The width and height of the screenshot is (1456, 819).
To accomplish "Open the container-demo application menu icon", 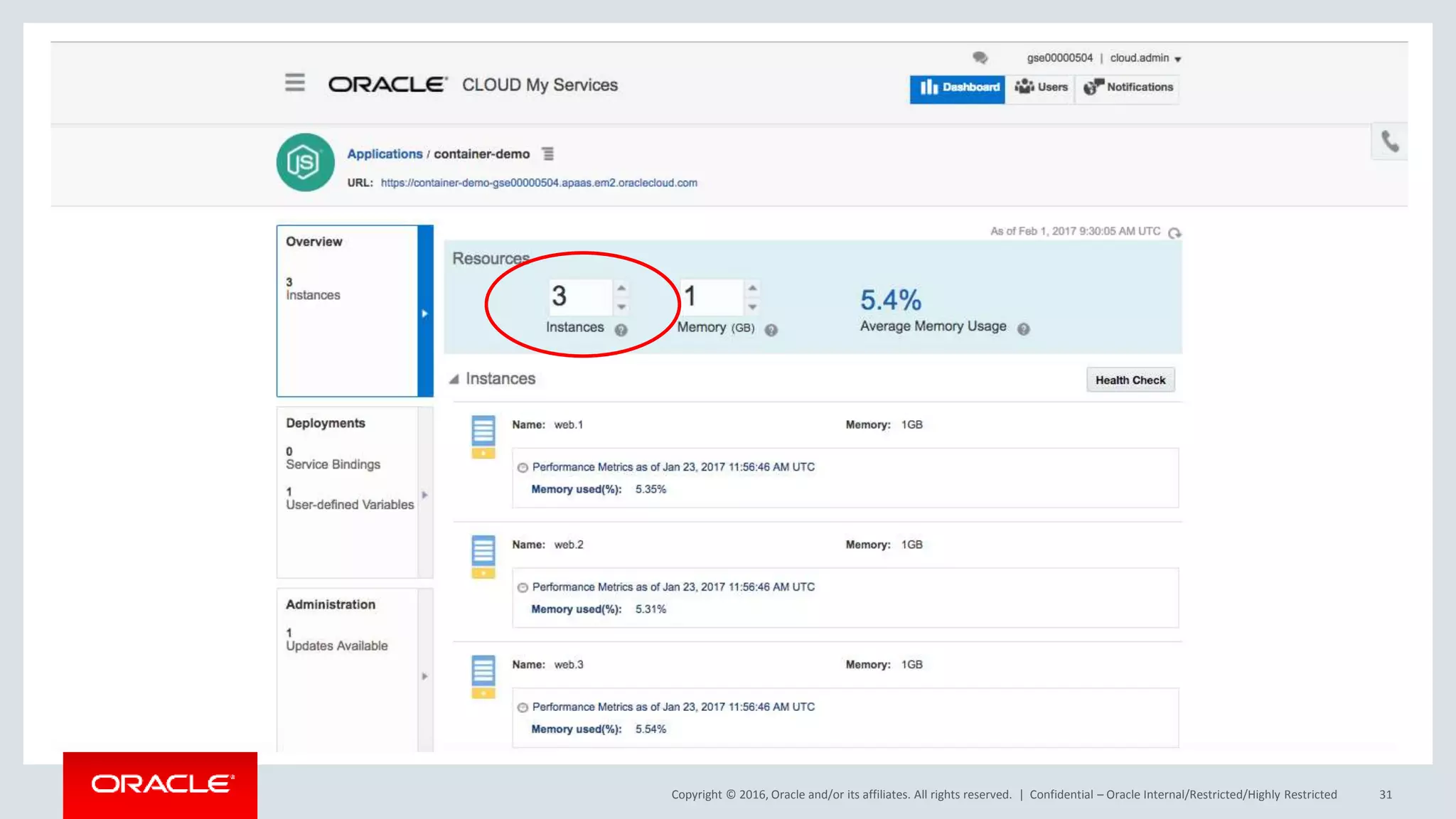I will (x=547, y=154).
